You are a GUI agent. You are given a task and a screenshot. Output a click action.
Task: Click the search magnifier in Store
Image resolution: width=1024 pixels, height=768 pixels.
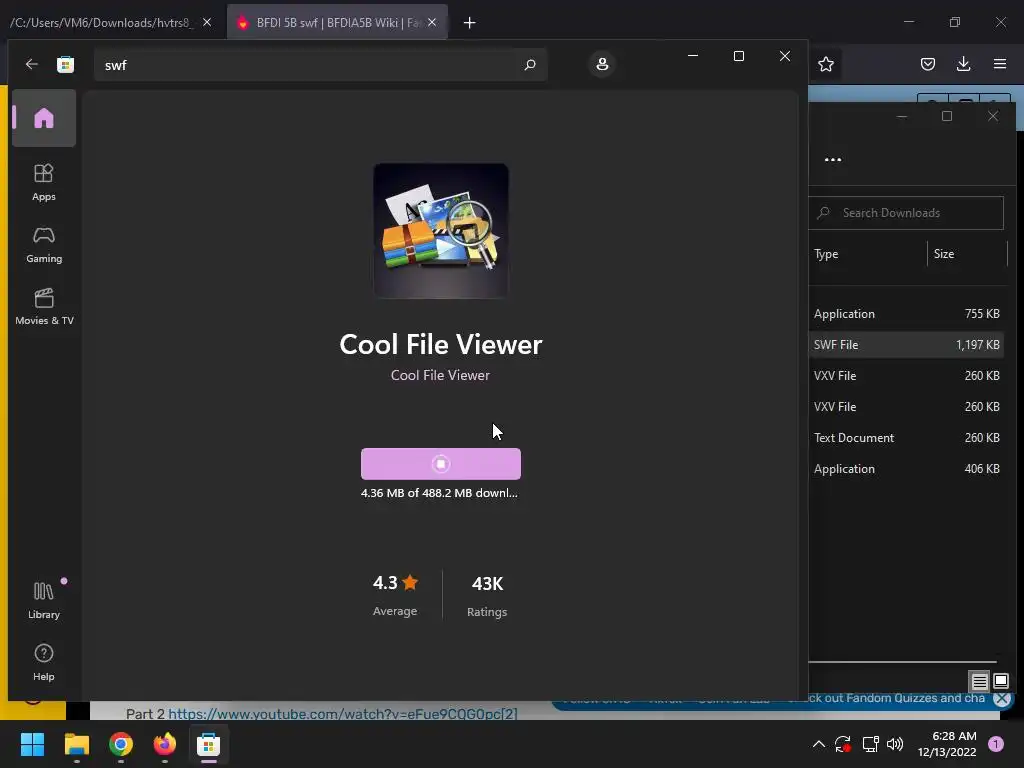pyautogui.click(x=530, y=65)
